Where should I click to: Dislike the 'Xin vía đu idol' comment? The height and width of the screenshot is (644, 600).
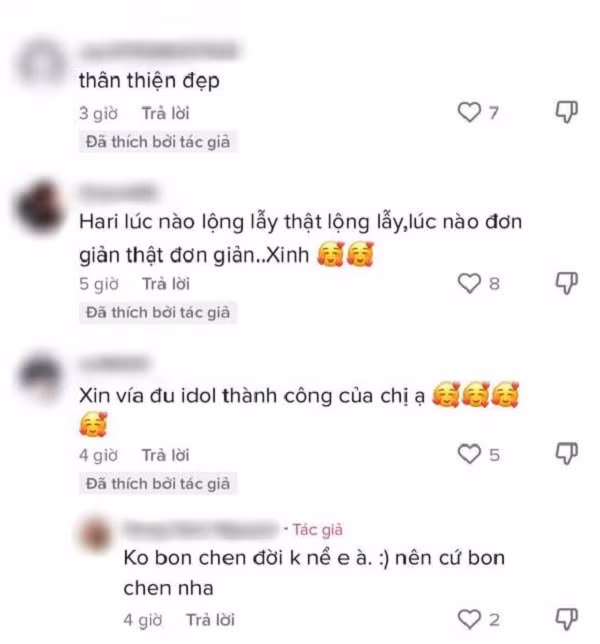pyautogui.click(x=567, y=454)
